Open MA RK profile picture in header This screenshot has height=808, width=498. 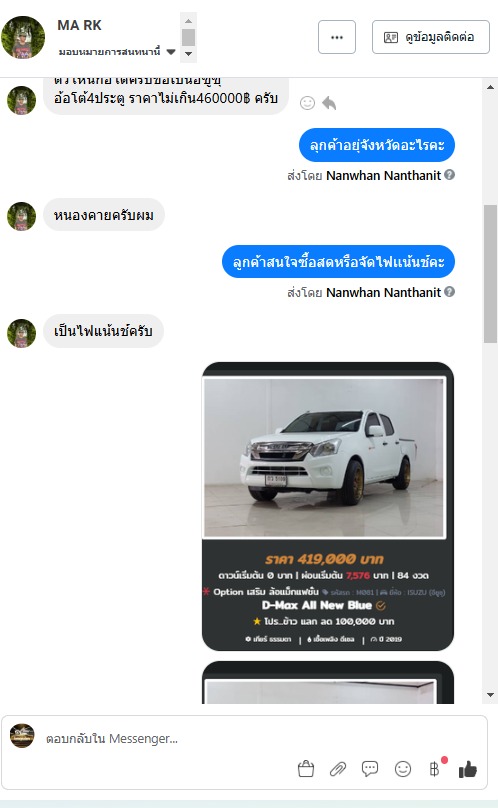coord(23,37)
